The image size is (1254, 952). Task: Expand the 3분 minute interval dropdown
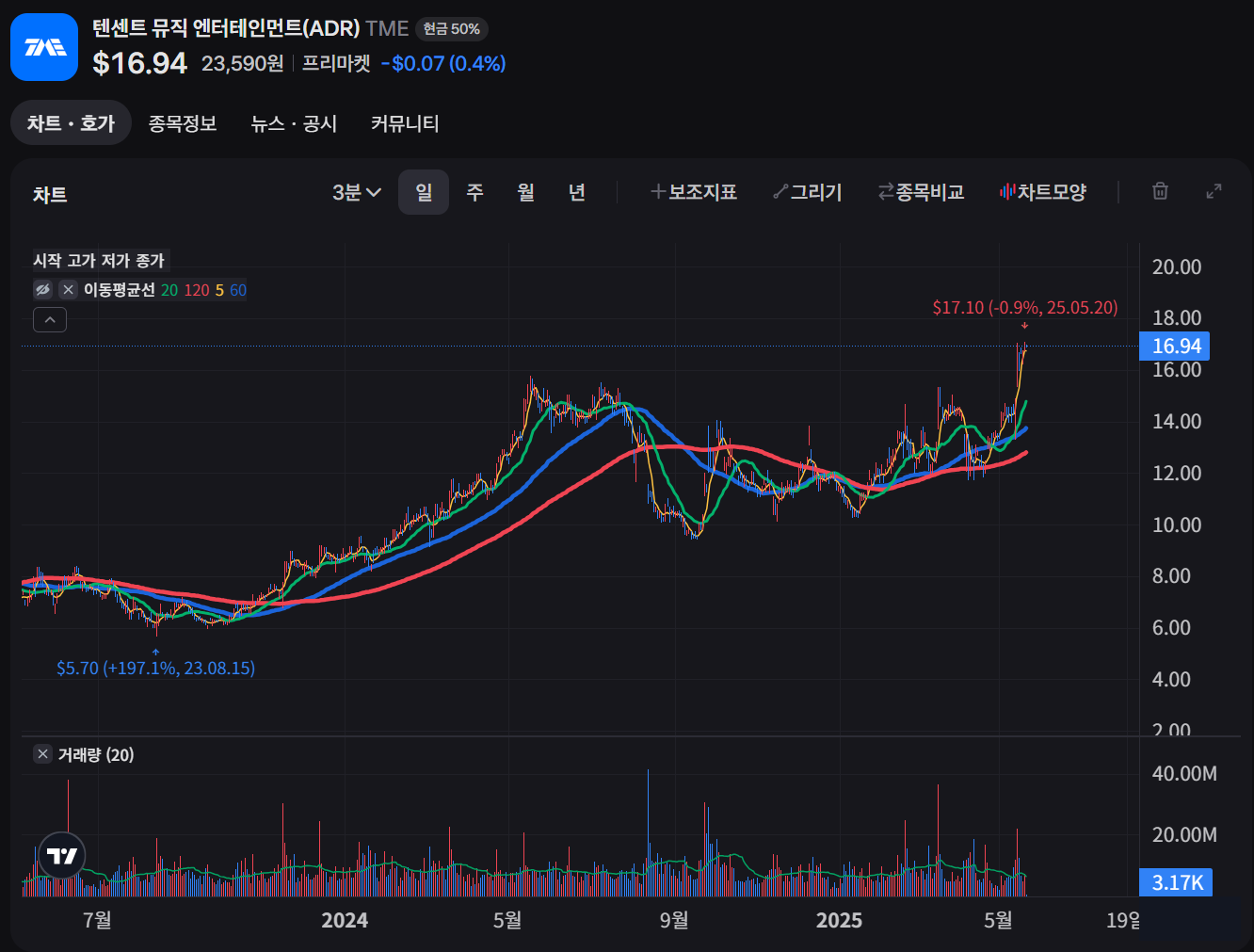[x=357, y=192]
